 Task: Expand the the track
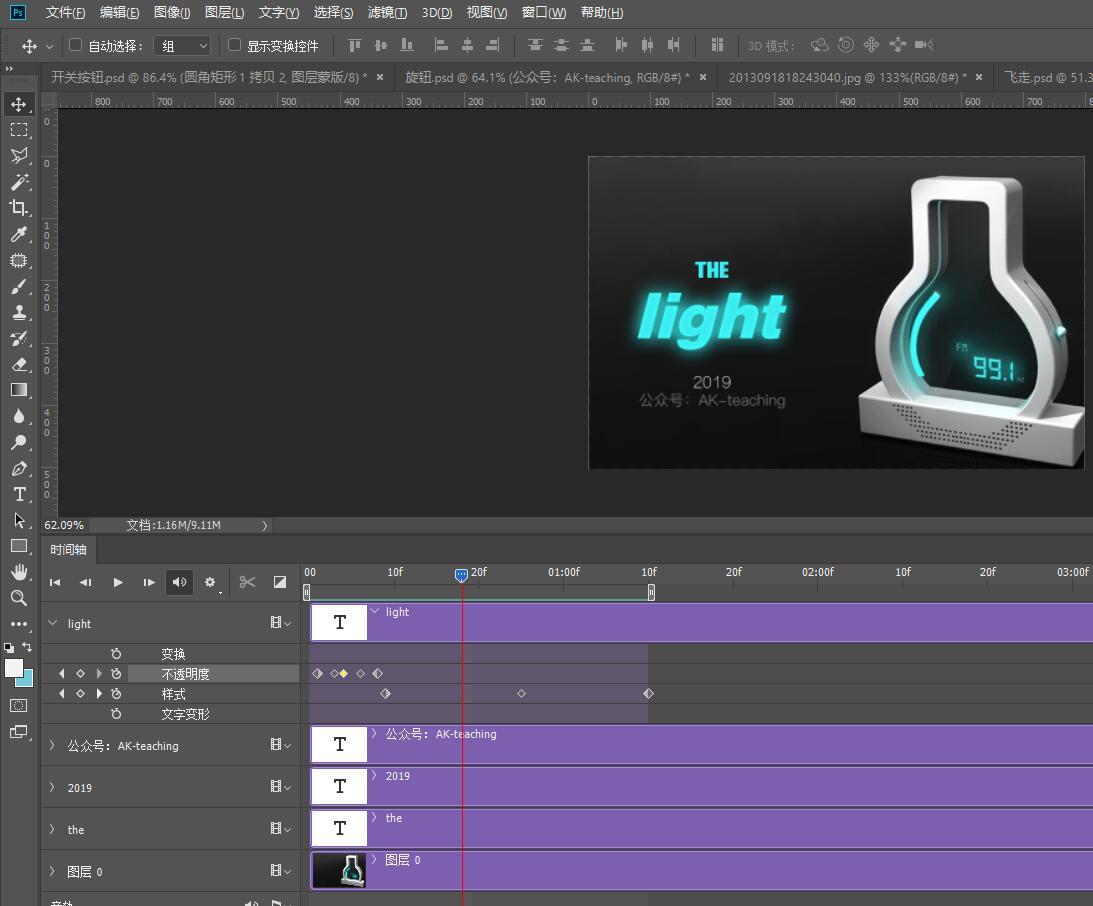tap(52, 829)
